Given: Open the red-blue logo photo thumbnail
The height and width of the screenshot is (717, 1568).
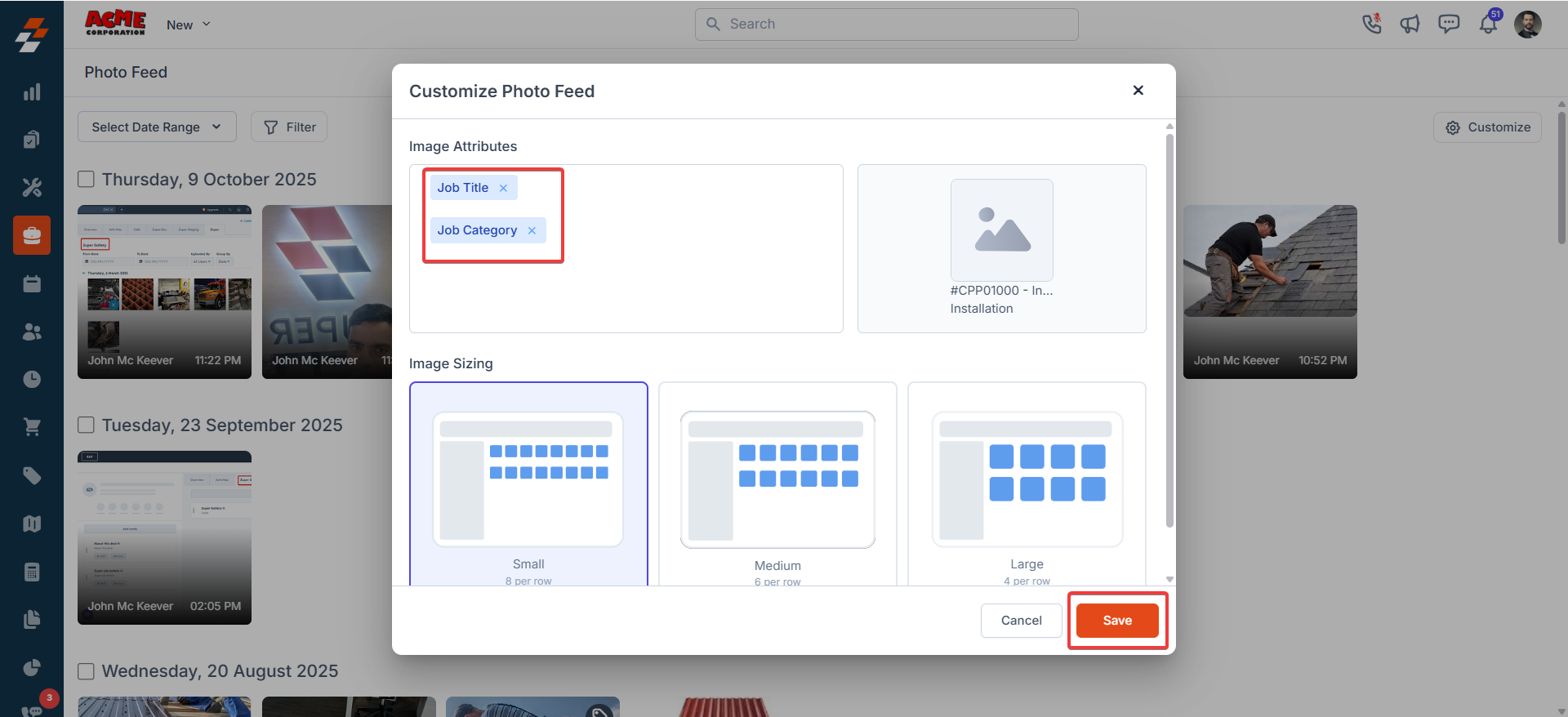Looking at the screenshot, I should point(327,292).
